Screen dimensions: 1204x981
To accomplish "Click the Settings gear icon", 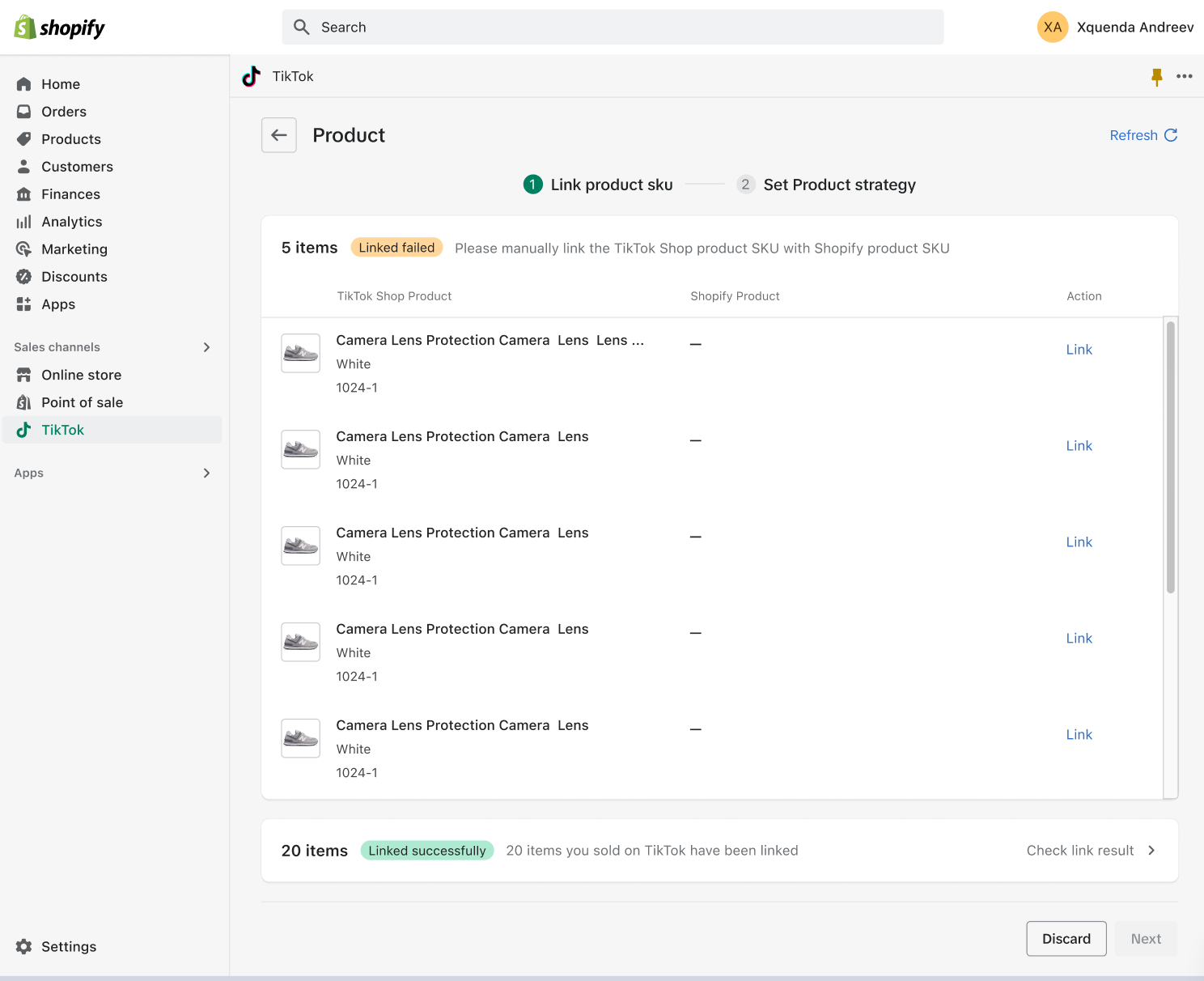I will (24, 946).
